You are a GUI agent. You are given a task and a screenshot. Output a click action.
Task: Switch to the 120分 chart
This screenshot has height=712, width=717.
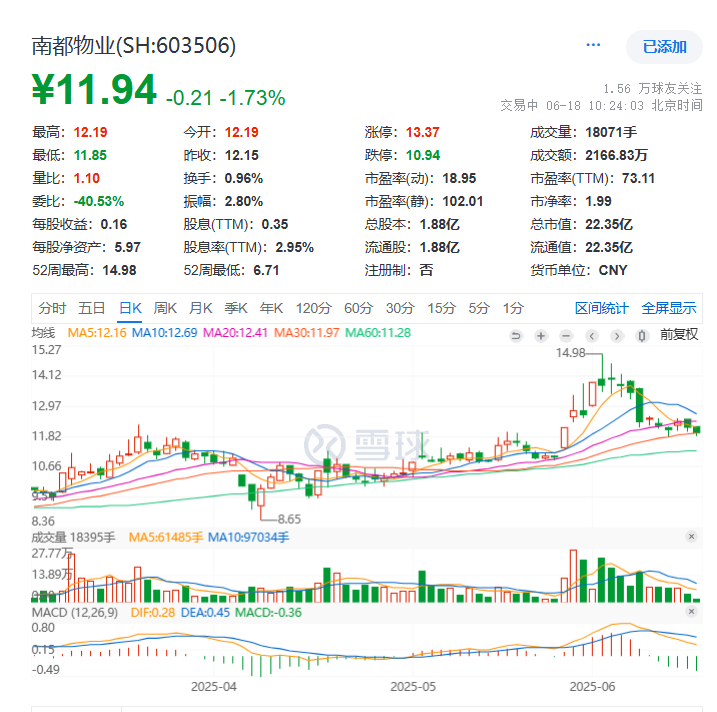tap(313, 308)
